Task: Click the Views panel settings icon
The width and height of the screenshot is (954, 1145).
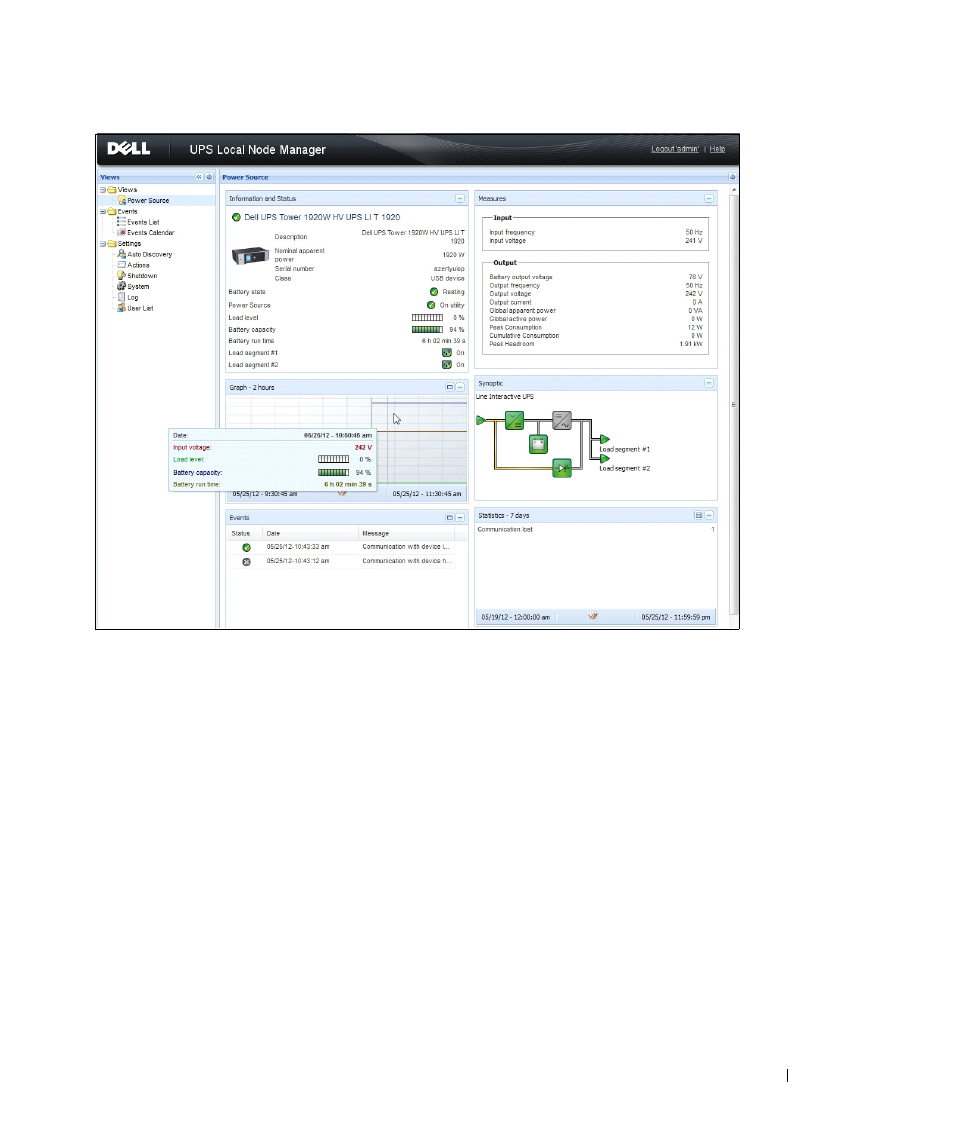Action: point(209,177)
